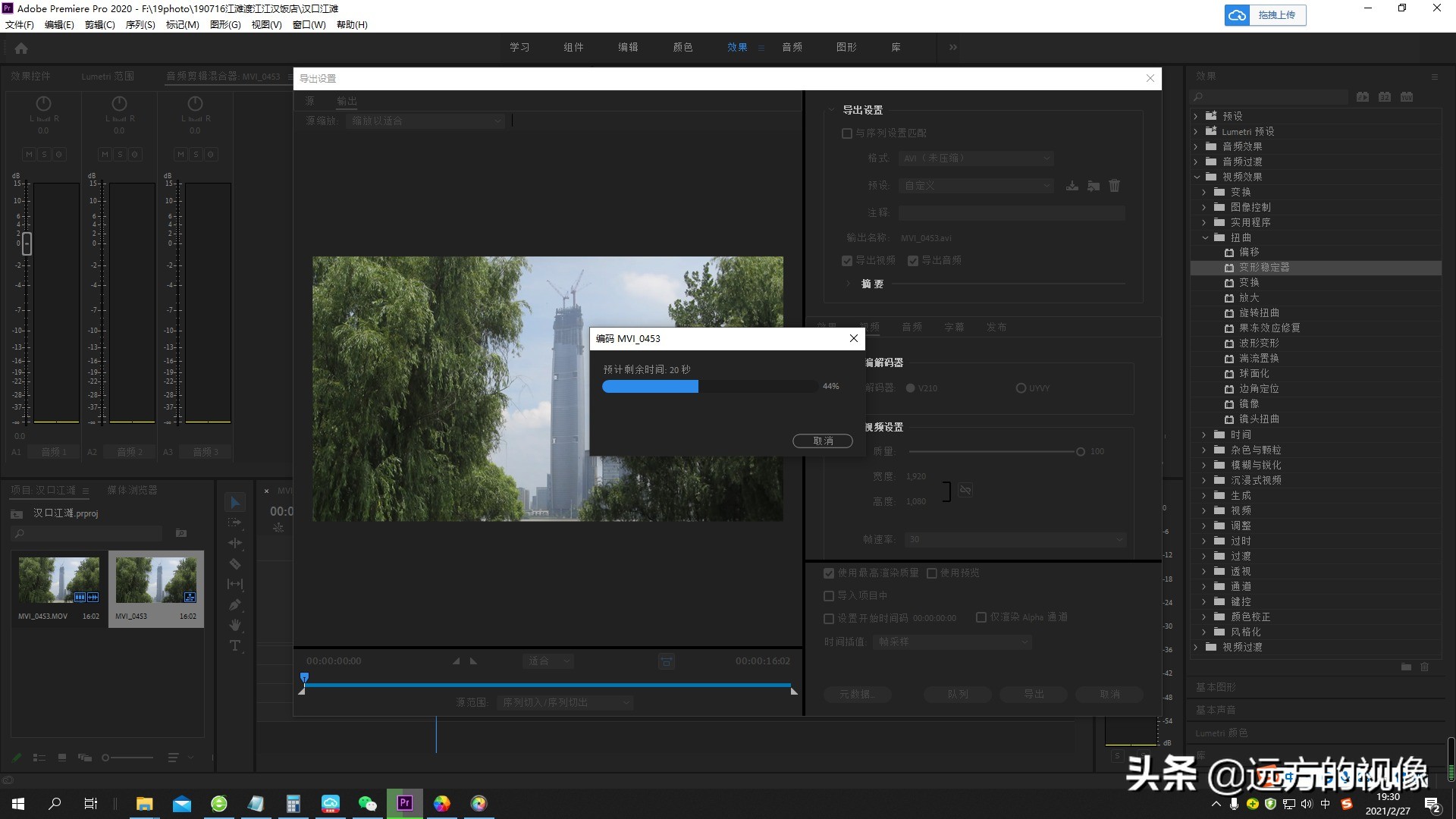
Task: Open the 文件(F) menu
Action: point(20,25)
